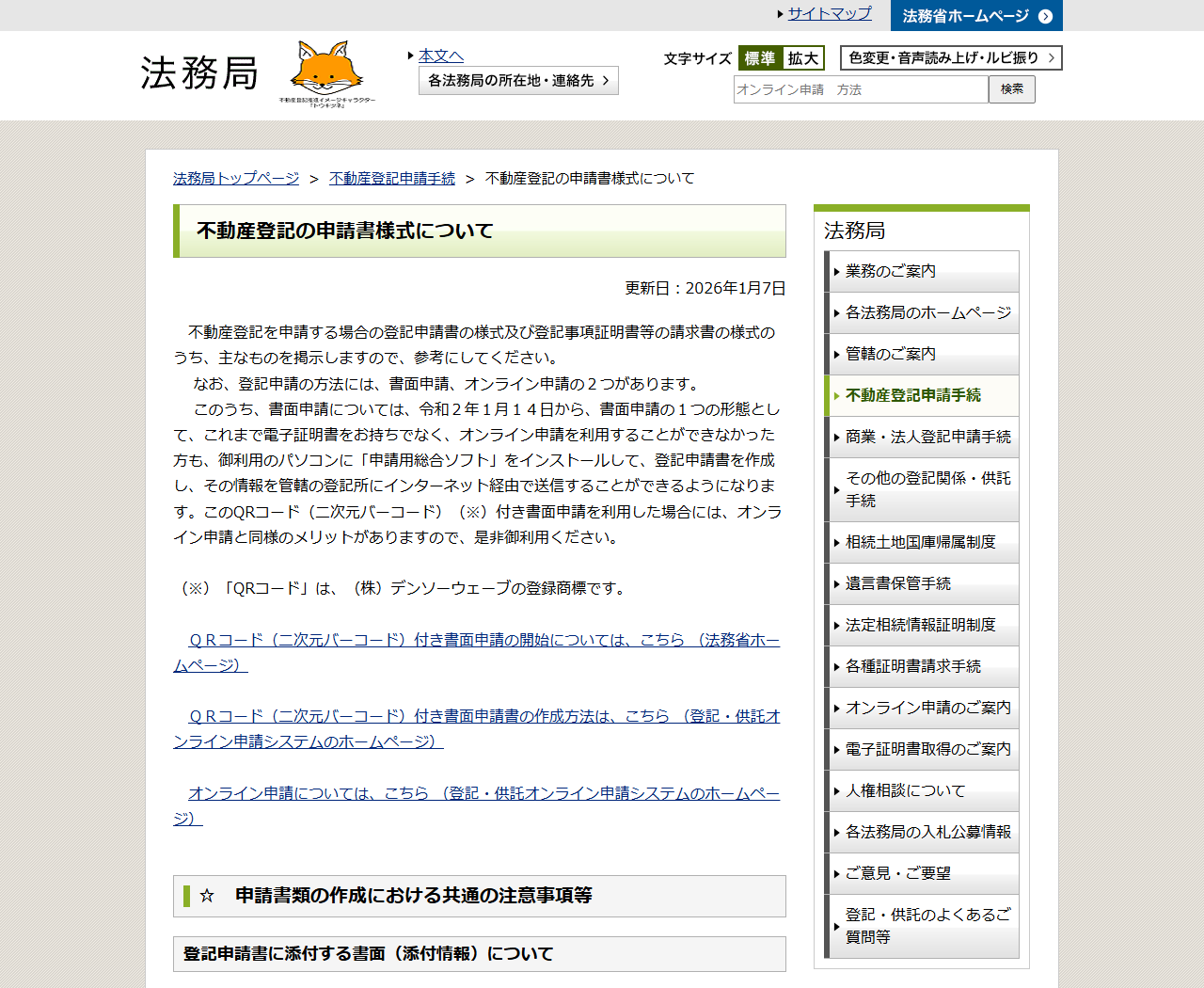Image resolution: width=1204 pixels, height=988 pixels.
Task: Open 登記・供託のよくあるご質問 sidebar item
Action: click(x=922, y=926)
